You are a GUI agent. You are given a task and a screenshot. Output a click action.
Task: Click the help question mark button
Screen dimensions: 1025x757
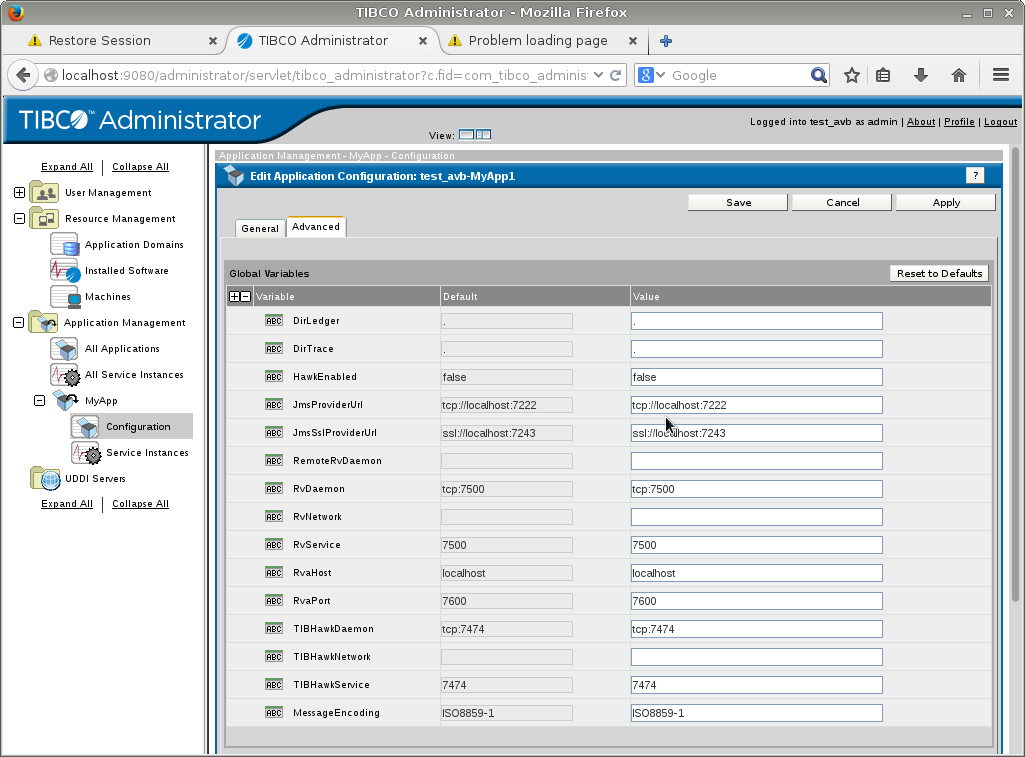pos(975,175)
